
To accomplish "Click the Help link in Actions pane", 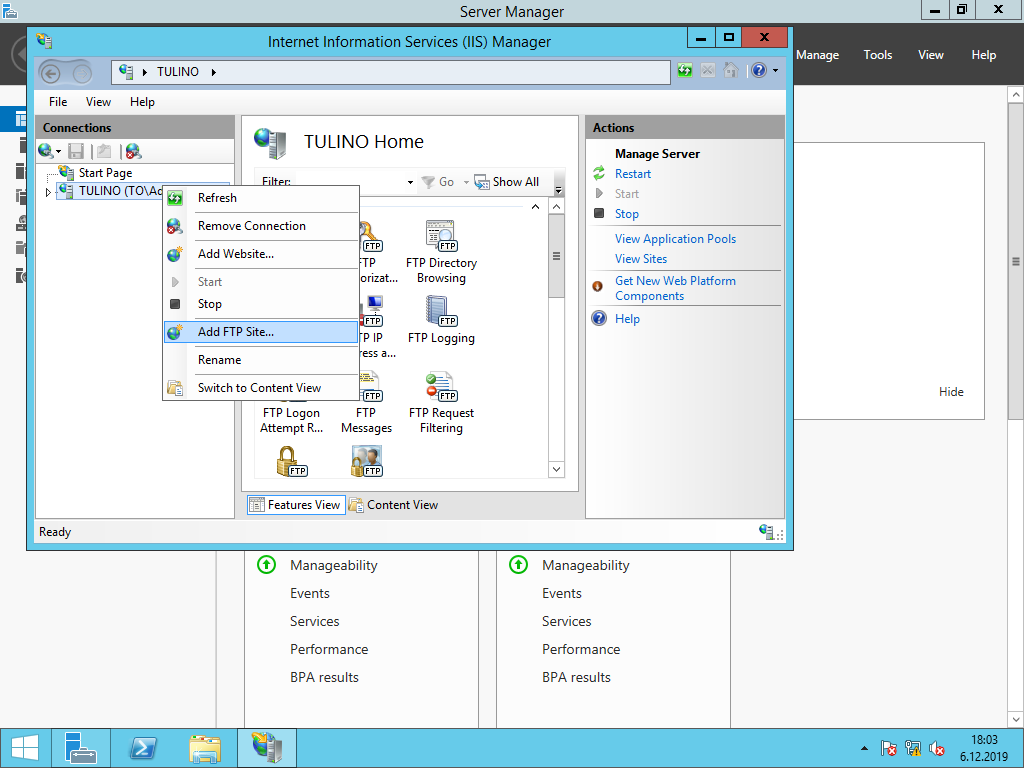I will click(x=627, y=319).
